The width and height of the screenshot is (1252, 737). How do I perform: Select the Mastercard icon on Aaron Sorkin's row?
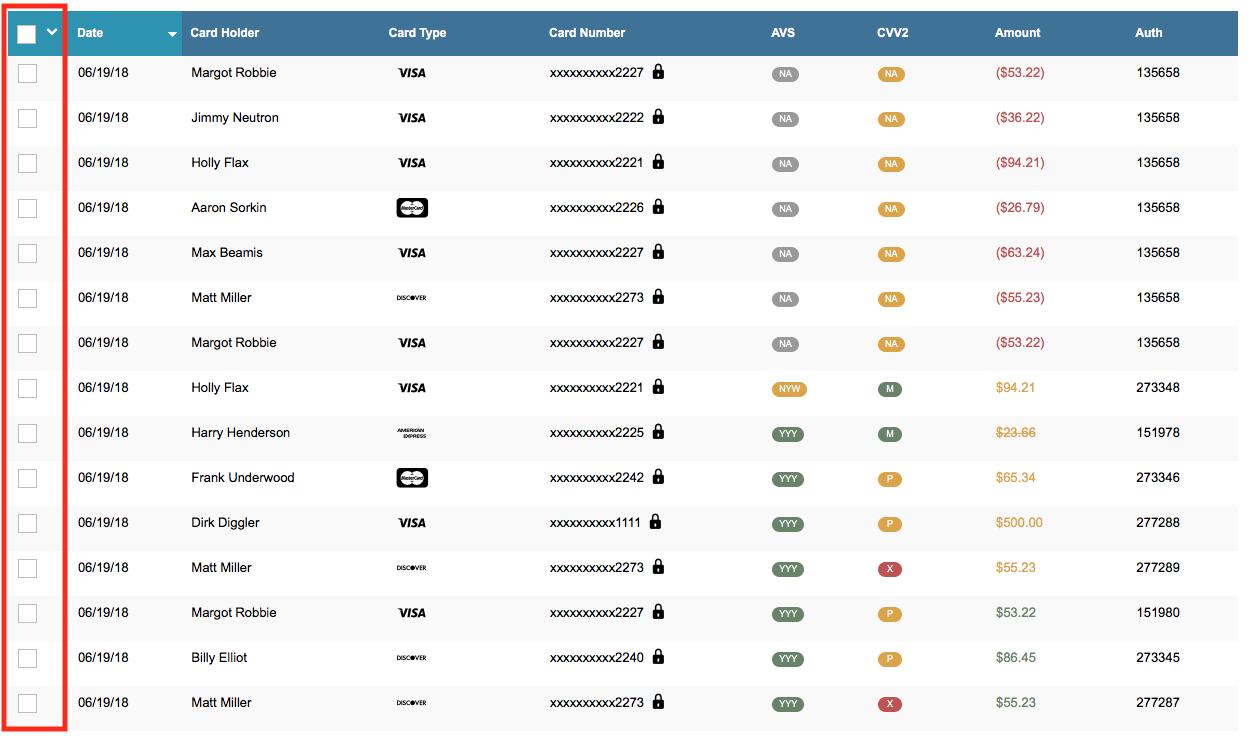coord(412,208)
